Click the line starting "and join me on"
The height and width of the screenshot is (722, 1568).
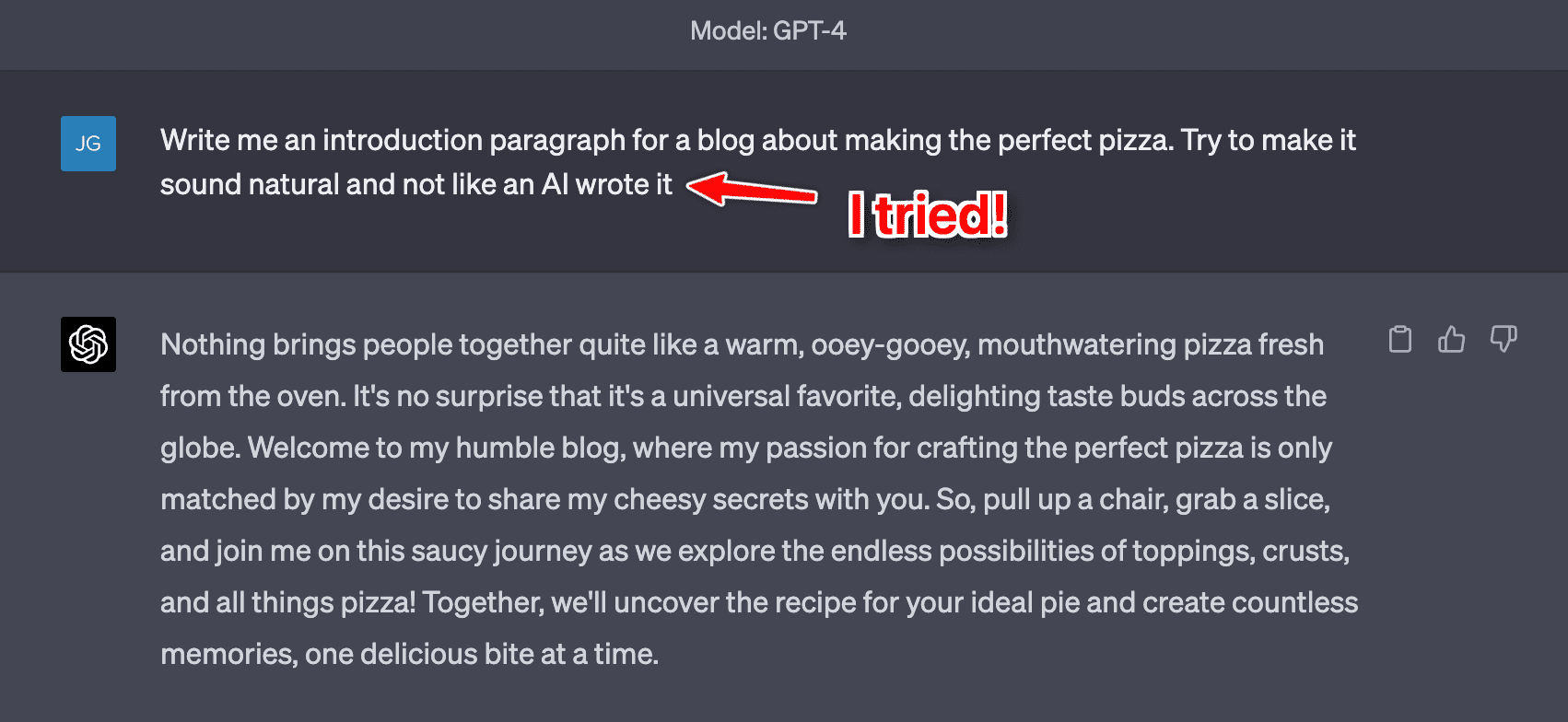pos(755,551)
